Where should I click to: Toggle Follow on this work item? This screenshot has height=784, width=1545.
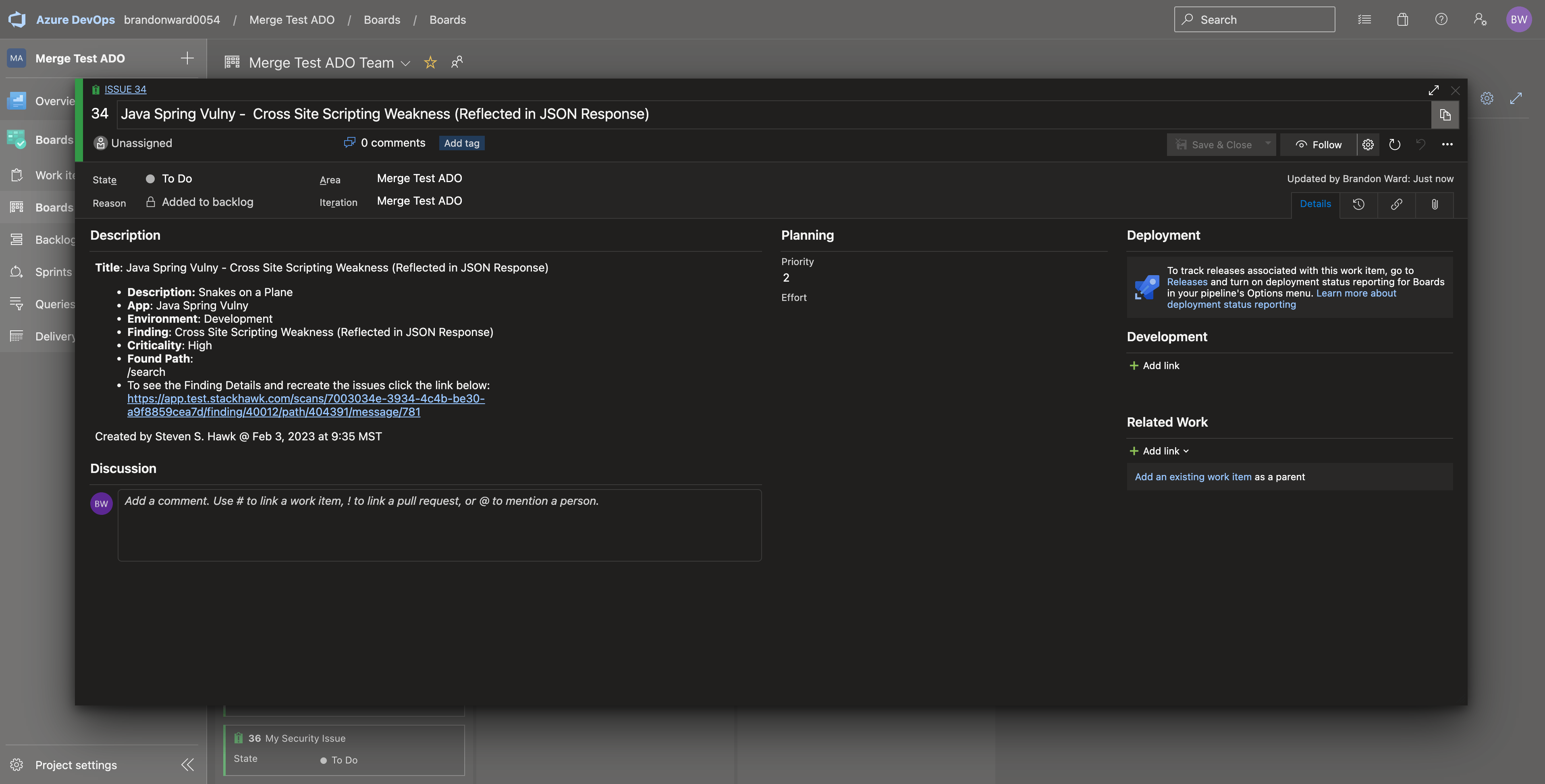pos(1318,145)
